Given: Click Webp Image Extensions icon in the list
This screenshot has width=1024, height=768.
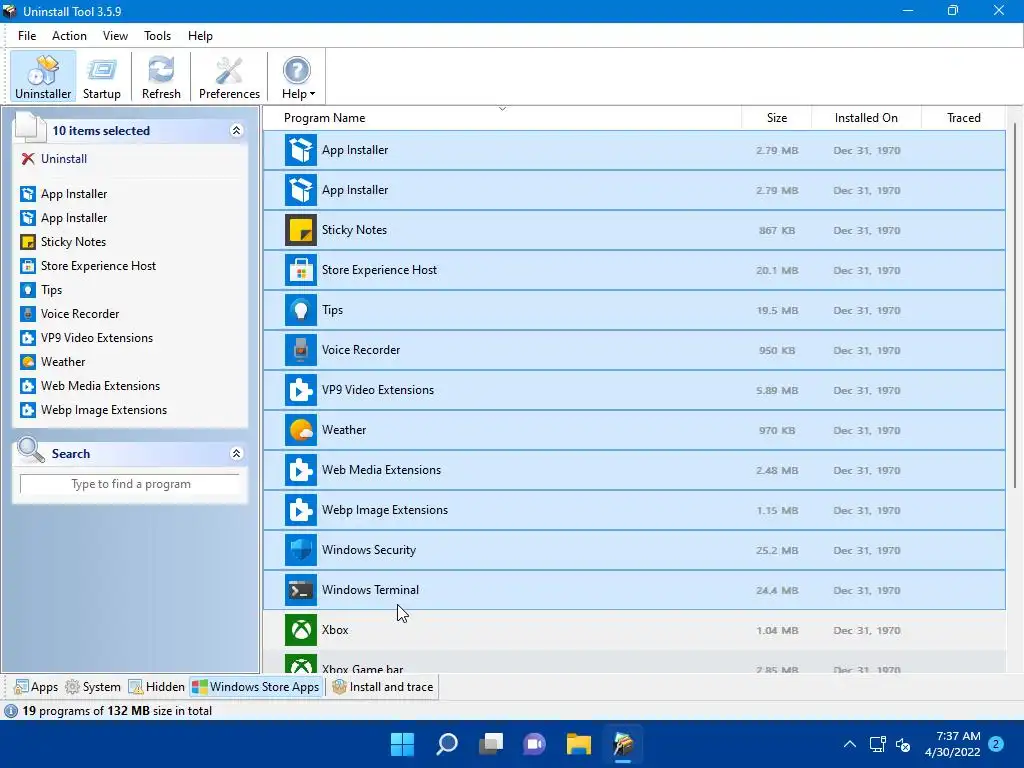Looking at the screenshot, I should click(x=301, y=510).
